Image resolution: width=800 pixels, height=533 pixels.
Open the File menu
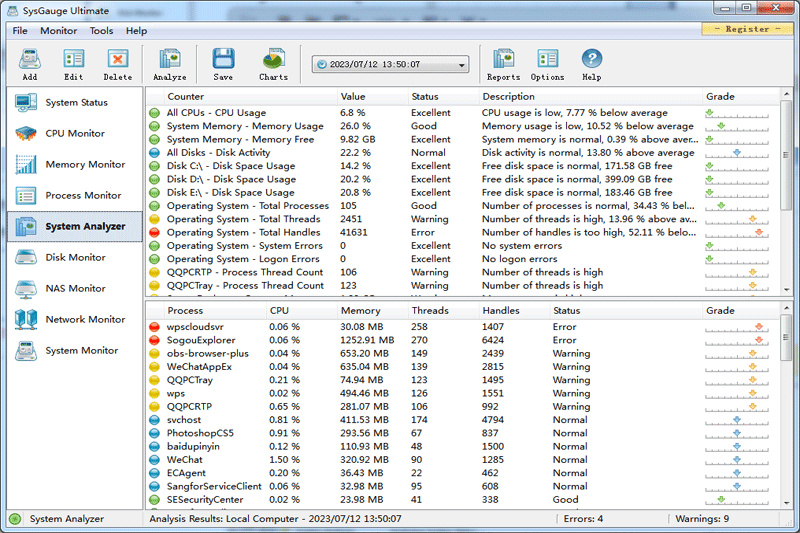coord(20,31)
